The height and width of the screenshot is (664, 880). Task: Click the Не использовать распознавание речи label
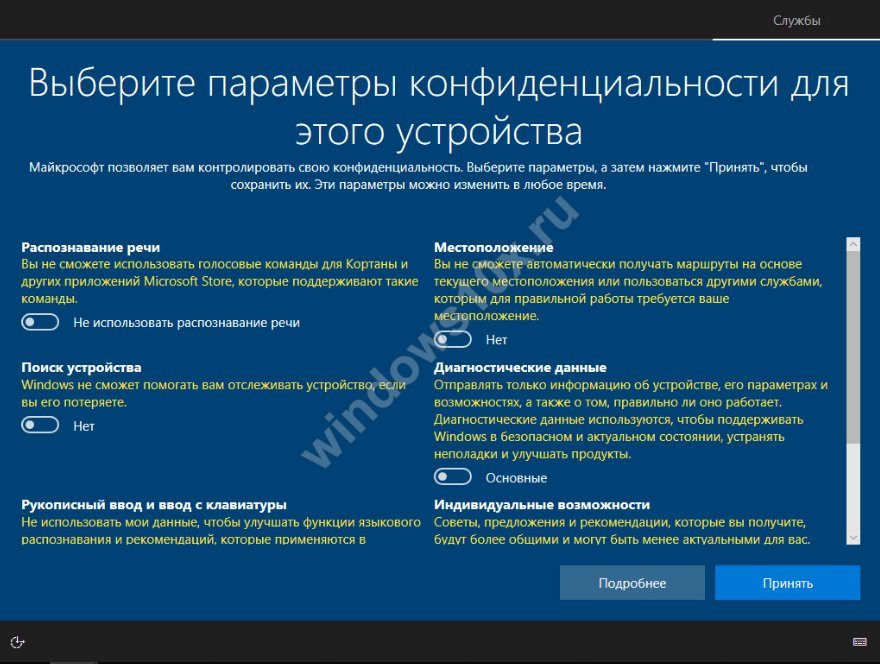coord(186,322)
